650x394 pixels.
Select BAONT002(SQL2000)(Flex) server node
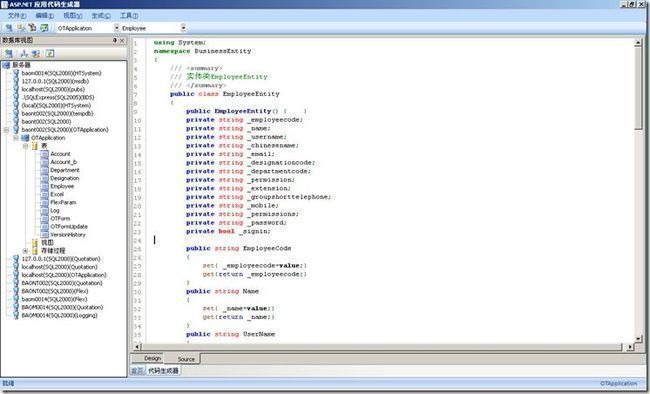pos(55,291)
